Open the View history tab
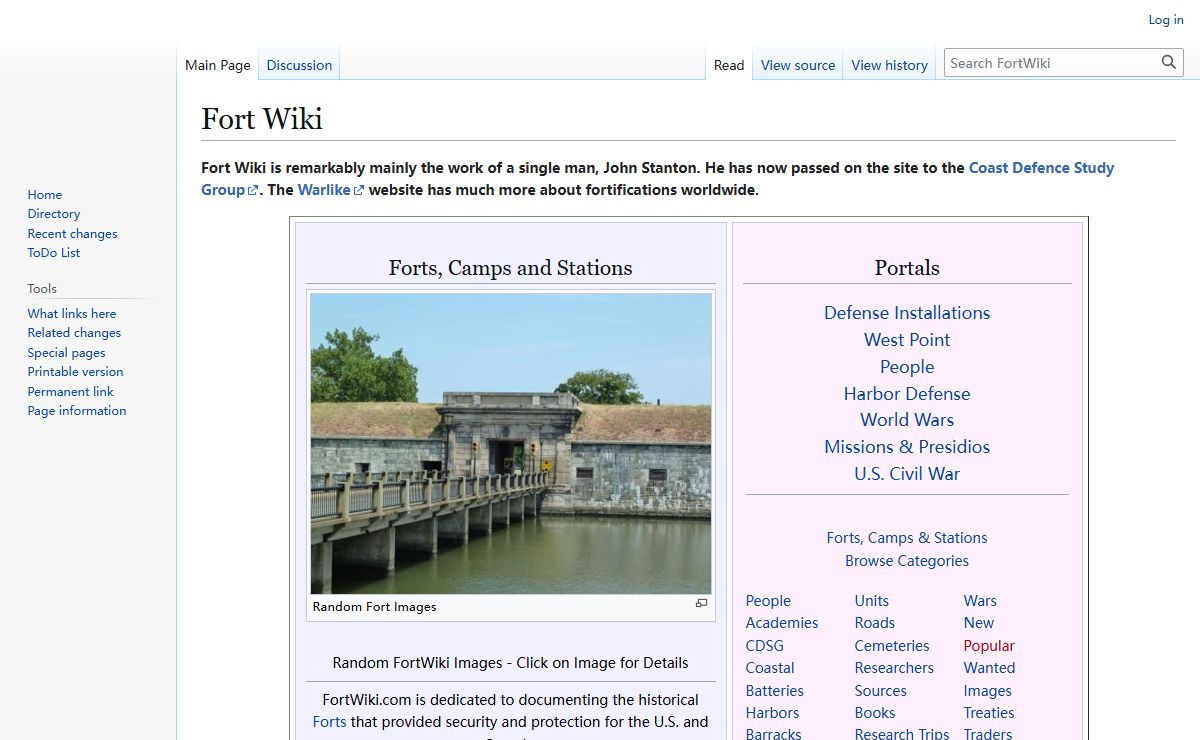Screen dimensions: 1200x740 pos(889,65)
